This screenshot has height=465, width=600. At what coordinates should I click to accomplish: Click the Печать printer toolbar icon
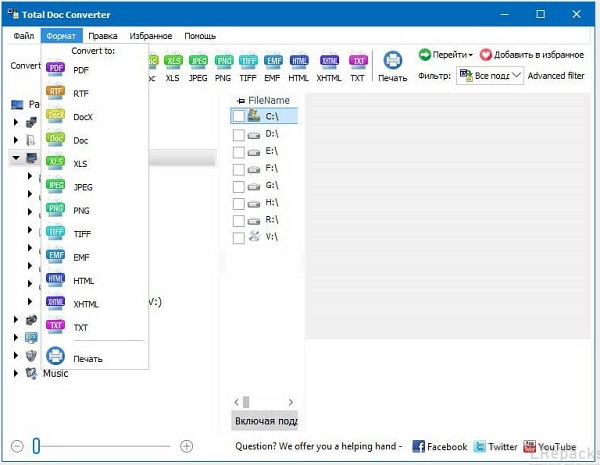(x=393, y=66)
